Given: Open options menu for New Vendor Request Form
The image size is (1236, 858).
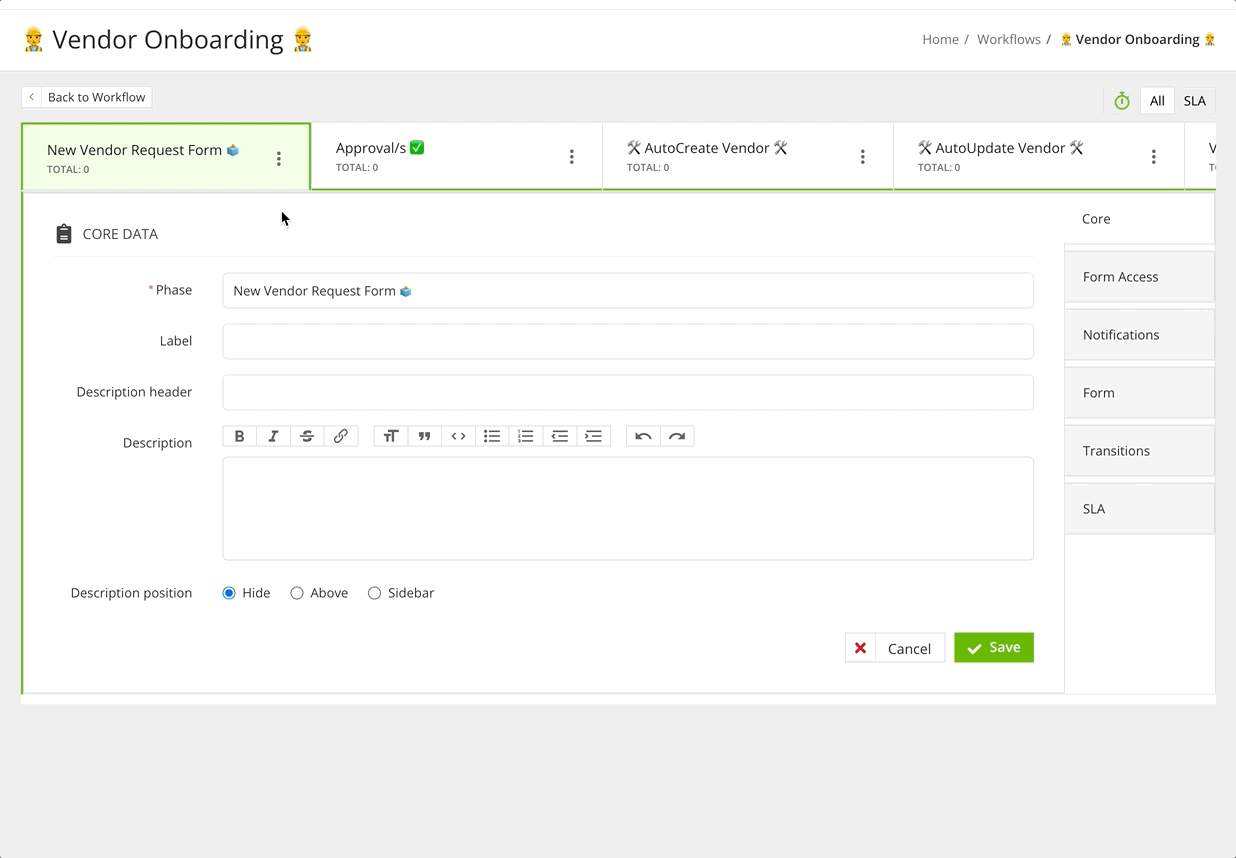Looking at the screenshot, I should pyautogui.click(x=279, y=158).
